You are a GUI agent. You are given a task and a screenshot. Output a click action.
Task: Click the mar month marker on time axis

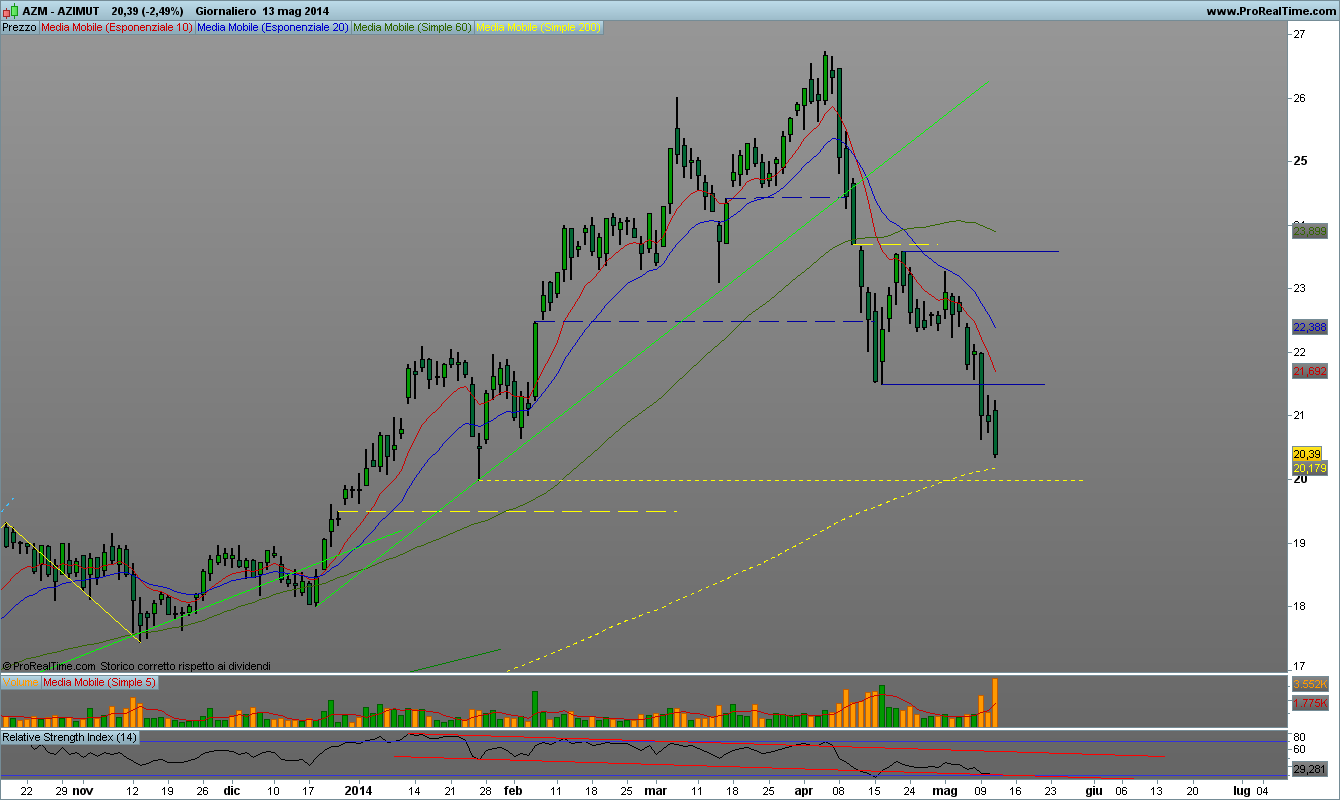pos(655,789)
